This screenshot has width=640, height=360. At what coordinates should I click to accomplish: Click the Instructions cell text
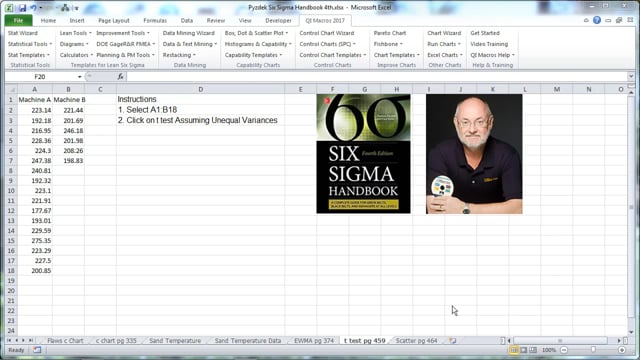click(x=137, y=99)
